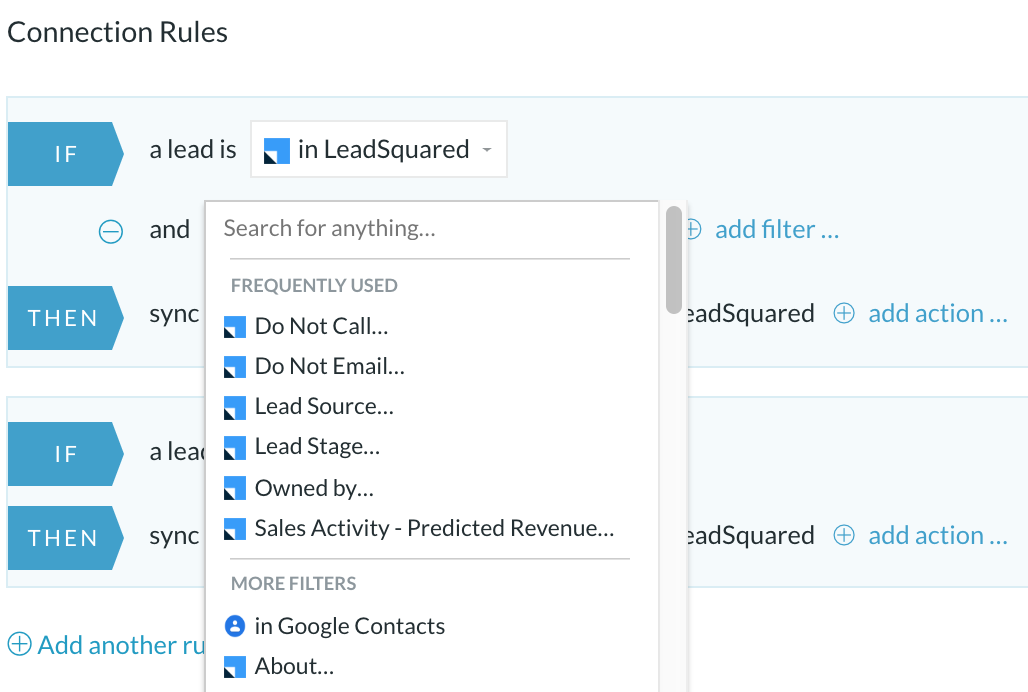Viewport: 1028px width, 692px height.
Task: Click the plus icon before 'add filter'
Action: point(694,229)
